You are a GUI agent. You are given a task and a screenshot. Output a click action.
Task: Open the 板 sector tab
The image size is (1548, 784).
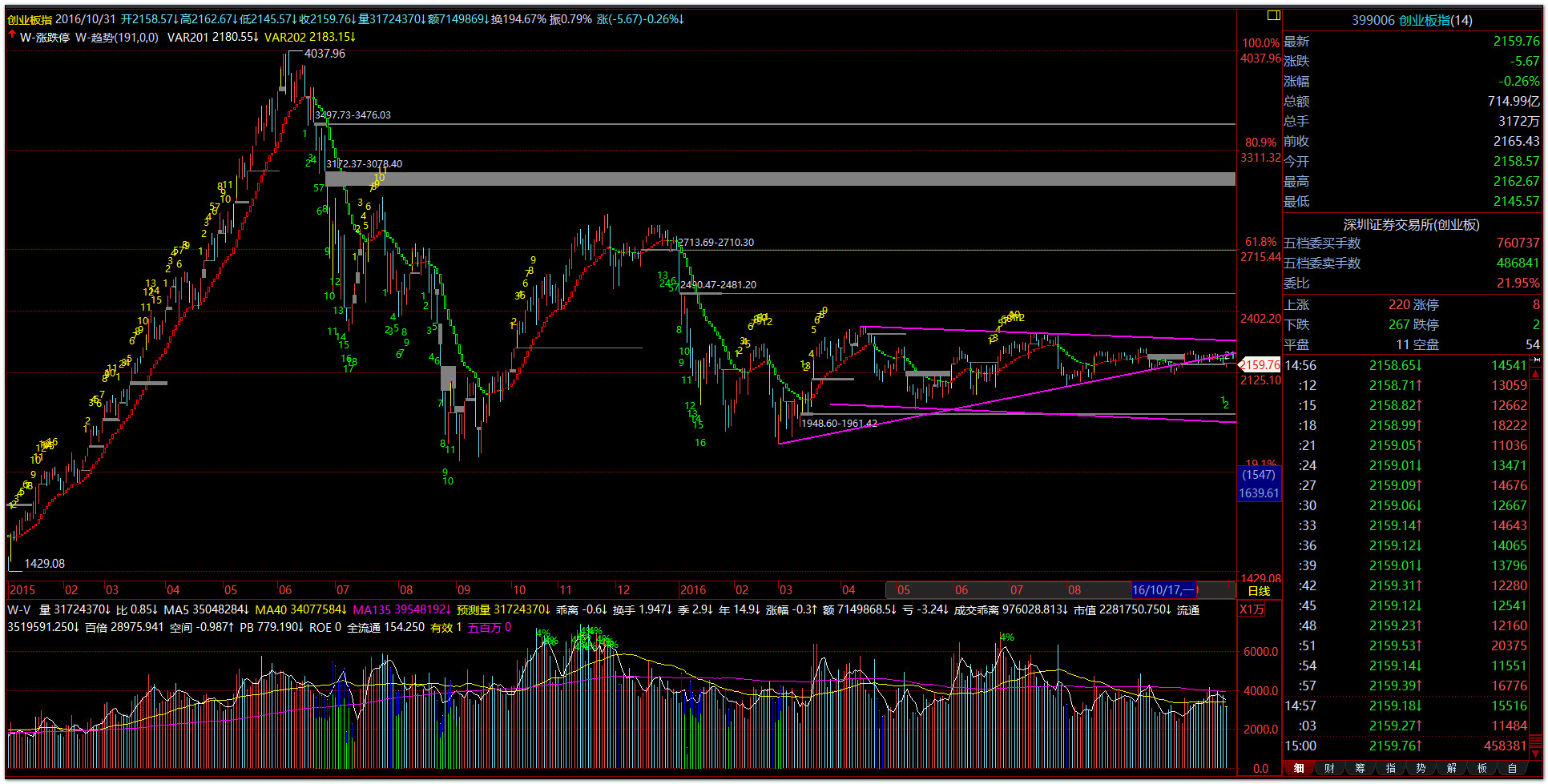pos(1481,768)
